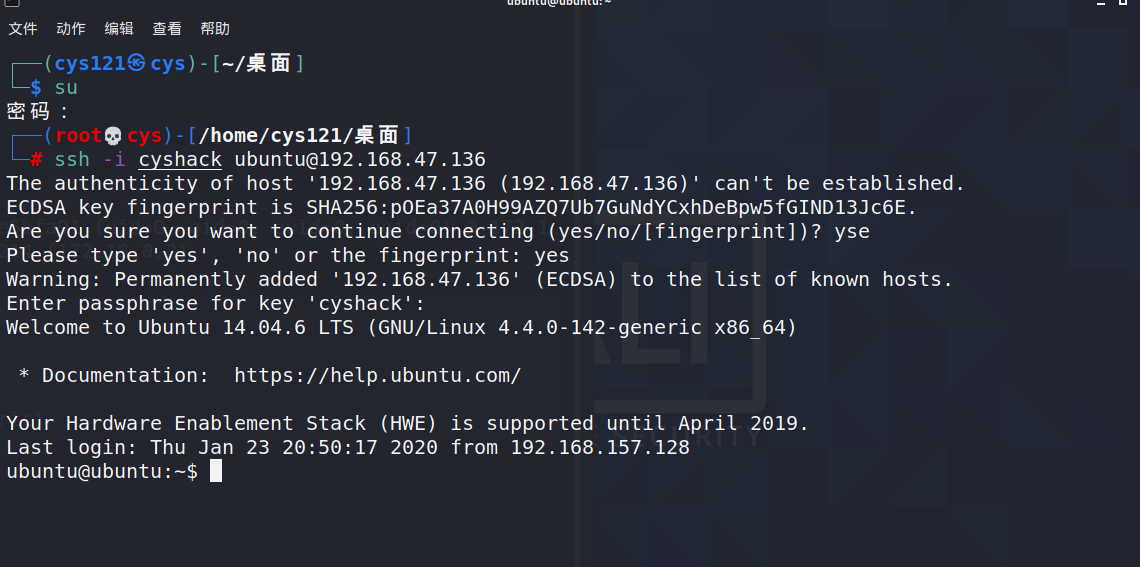1140x567 pixels.
Task: Open the 查看 menu
Action: point(166,29)
